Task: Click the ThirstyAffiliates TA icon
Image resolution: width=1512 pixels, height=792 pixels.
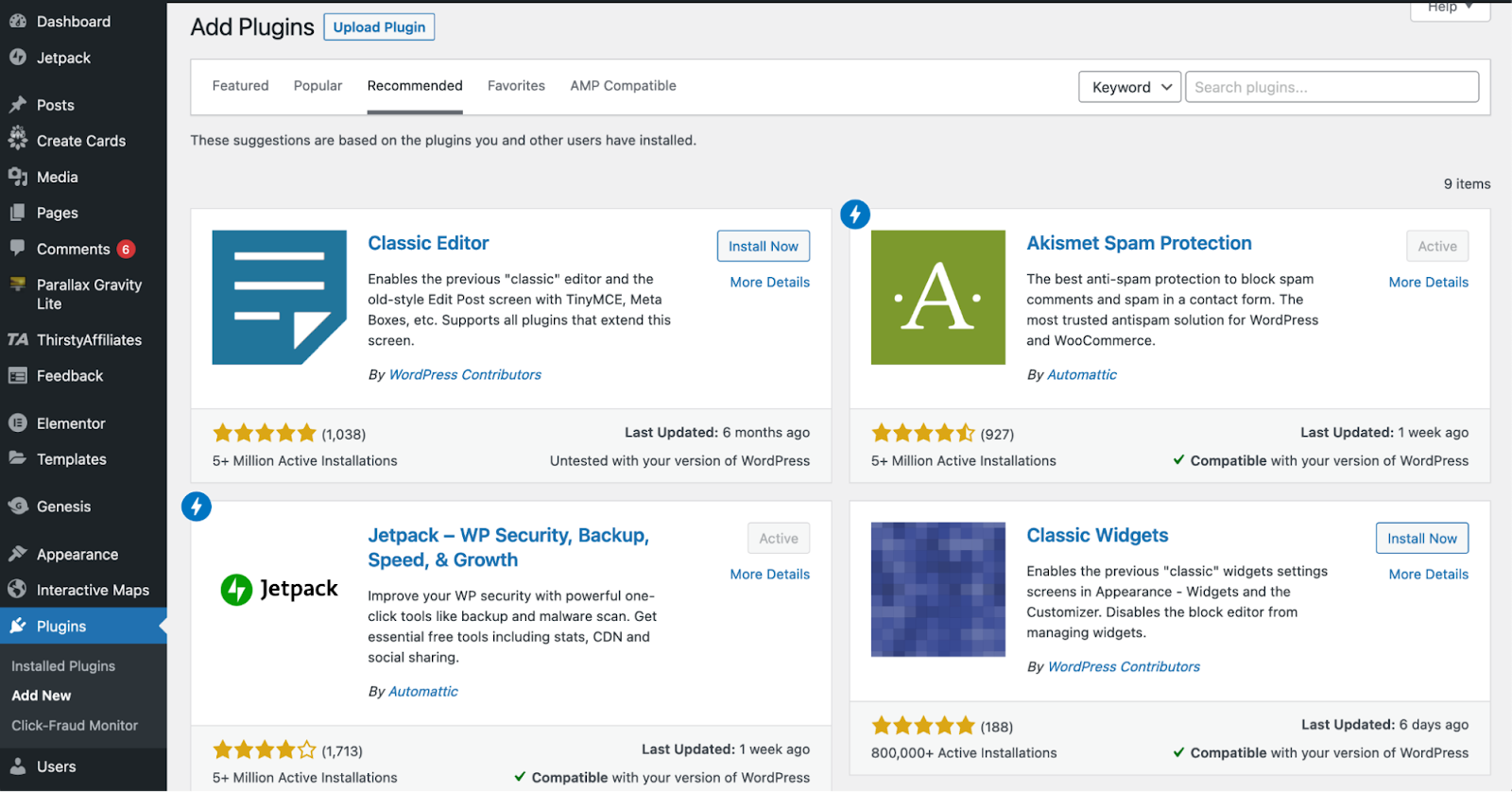Action: (x=18, y=339)
